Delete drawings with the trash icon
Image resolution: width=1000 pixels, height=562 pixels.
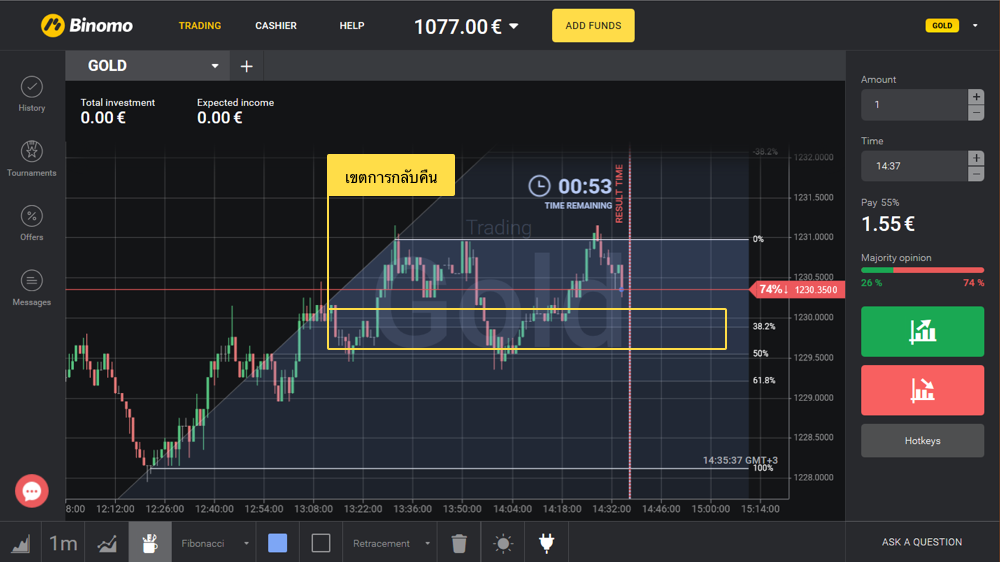(459, 543)
